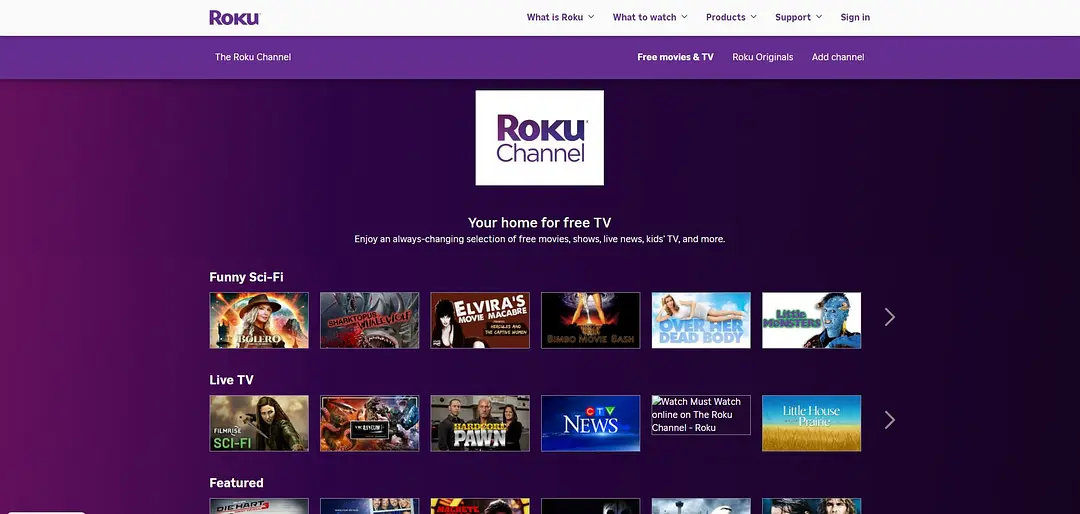This screenshot has width=1080, height=514.
Task: Open the Little Monsters thumbnail
Action: point(811,320)
